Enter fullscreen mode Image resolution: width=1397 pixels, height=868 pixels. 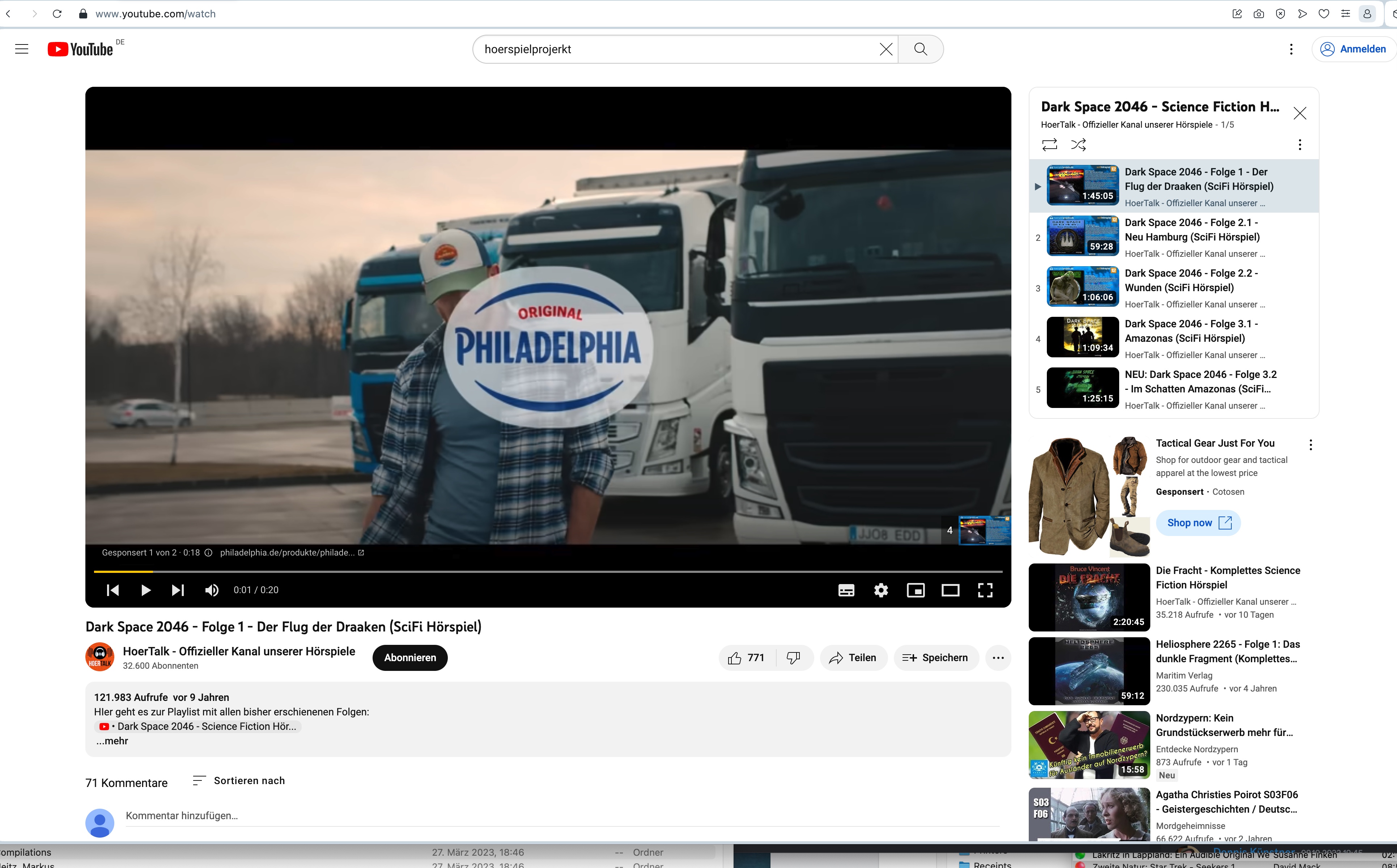click(x=985, y=590)
